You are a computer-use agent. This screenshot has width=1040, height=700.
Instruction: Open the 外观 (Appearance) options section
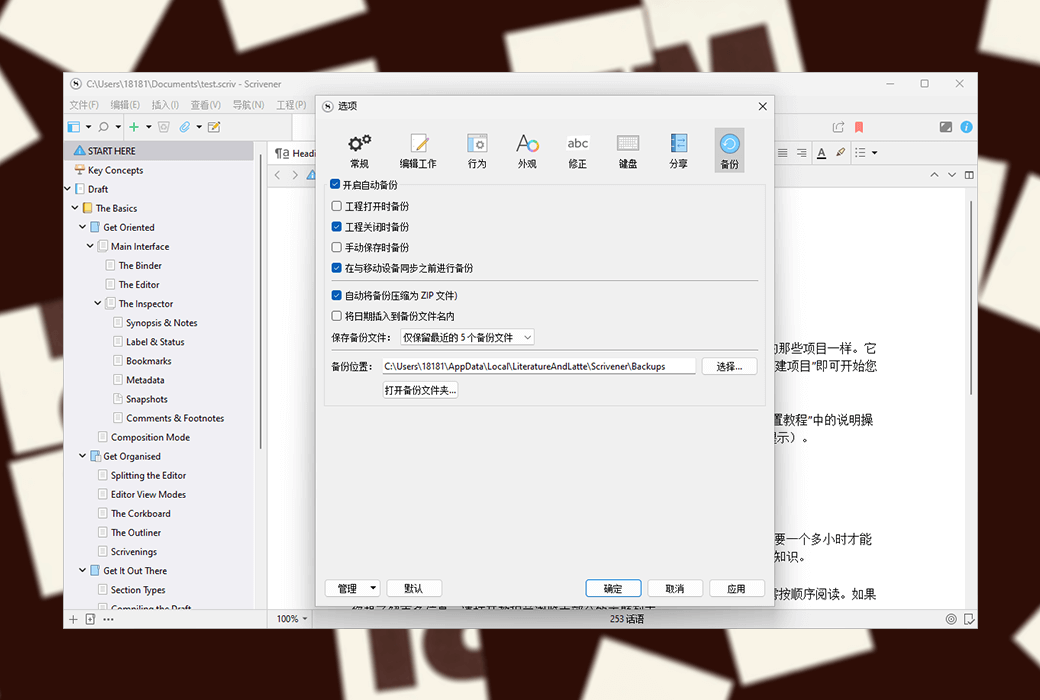pyautogui.click(x=527, y=151)
